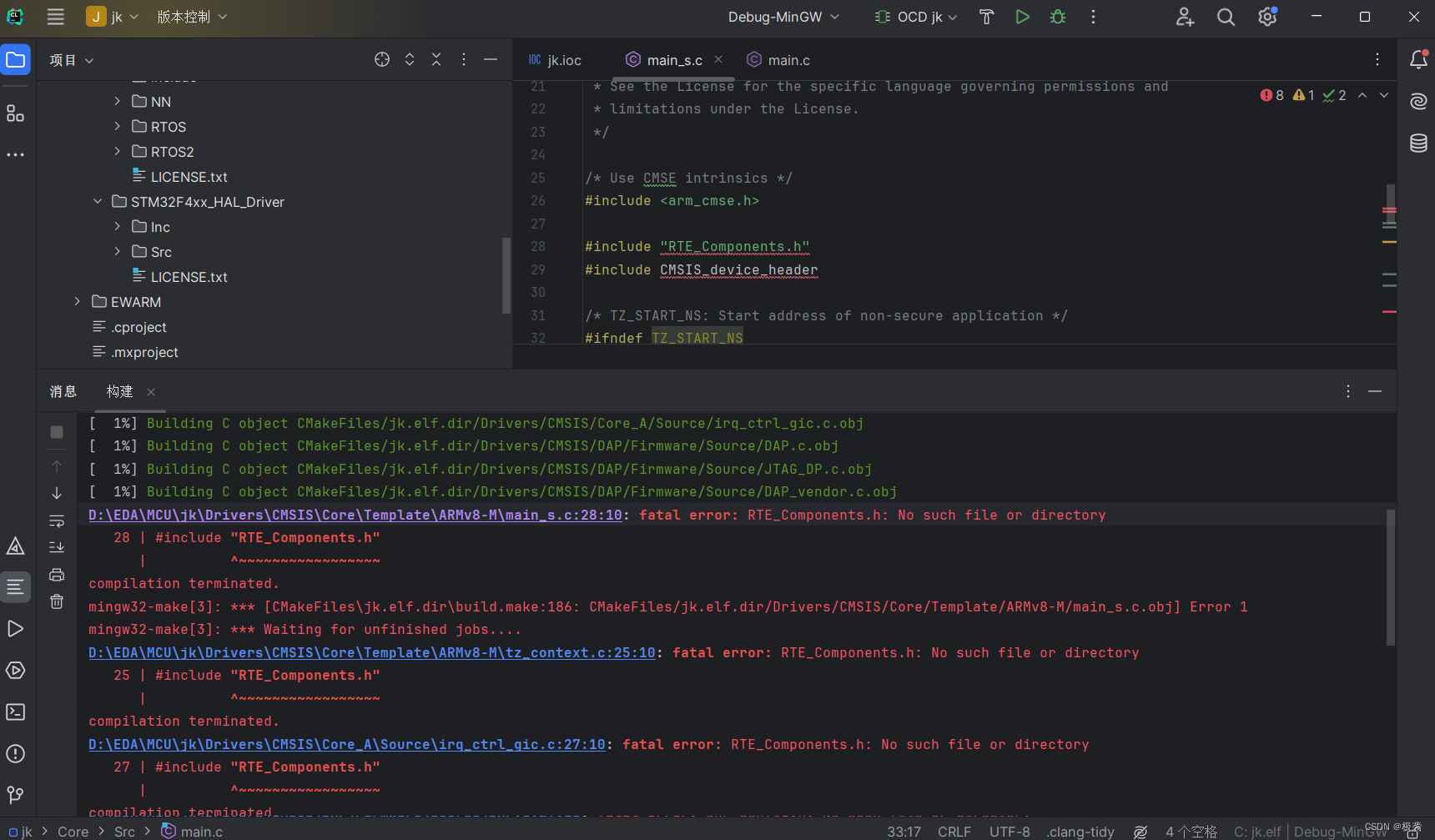Show more tool windows
Image resolution: width=1435 pixels, height=840 pixels.
(15, 155)
